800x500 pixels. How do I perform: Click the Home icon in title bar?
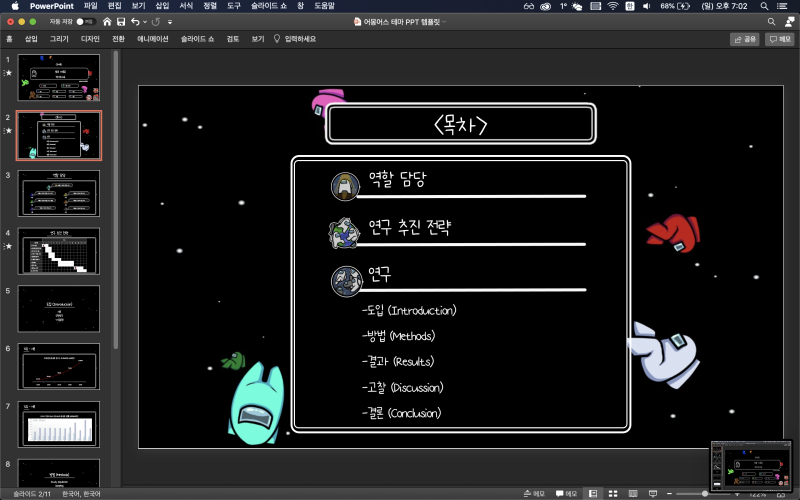[107, 22]
